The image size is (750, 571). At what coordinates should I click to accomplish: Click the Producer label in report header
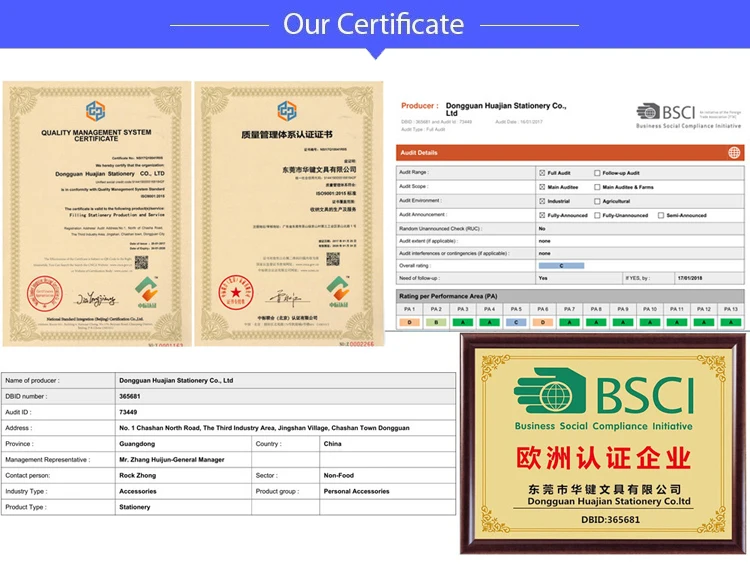pos(419,106)
